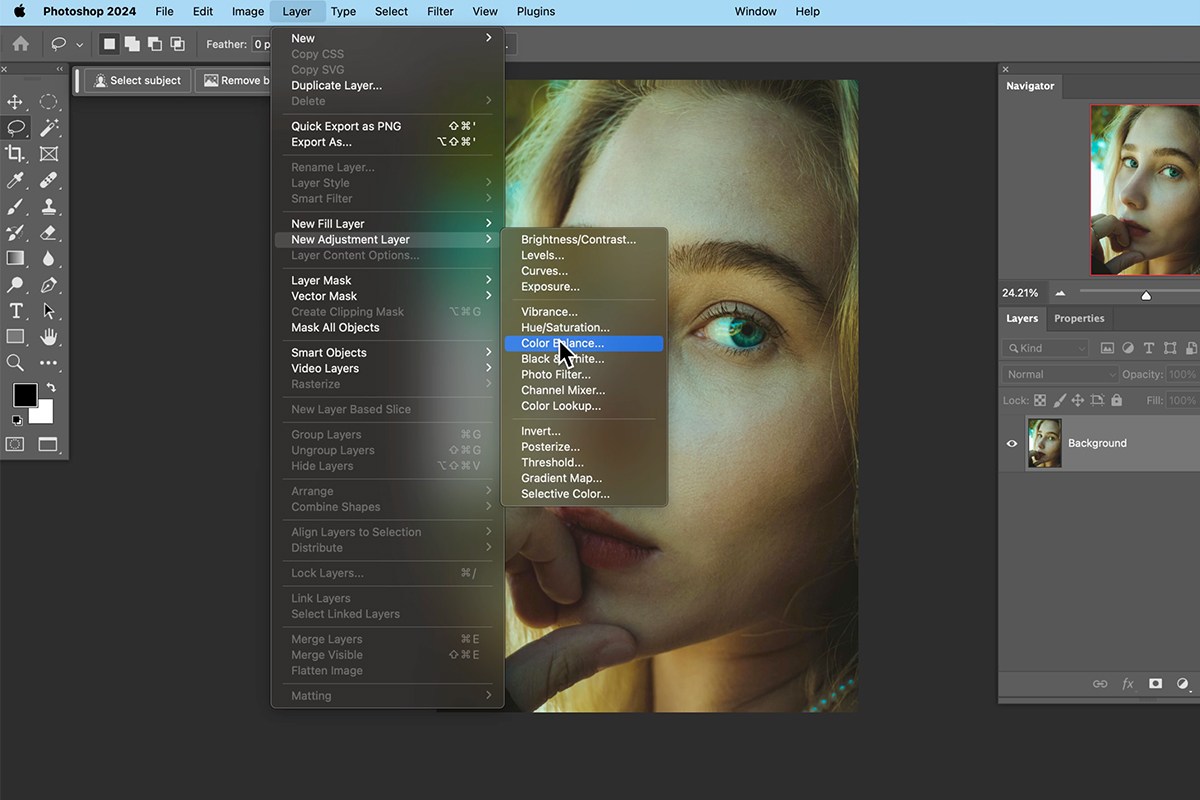Click the Navigator zoom slider handle

point(1146,295)
